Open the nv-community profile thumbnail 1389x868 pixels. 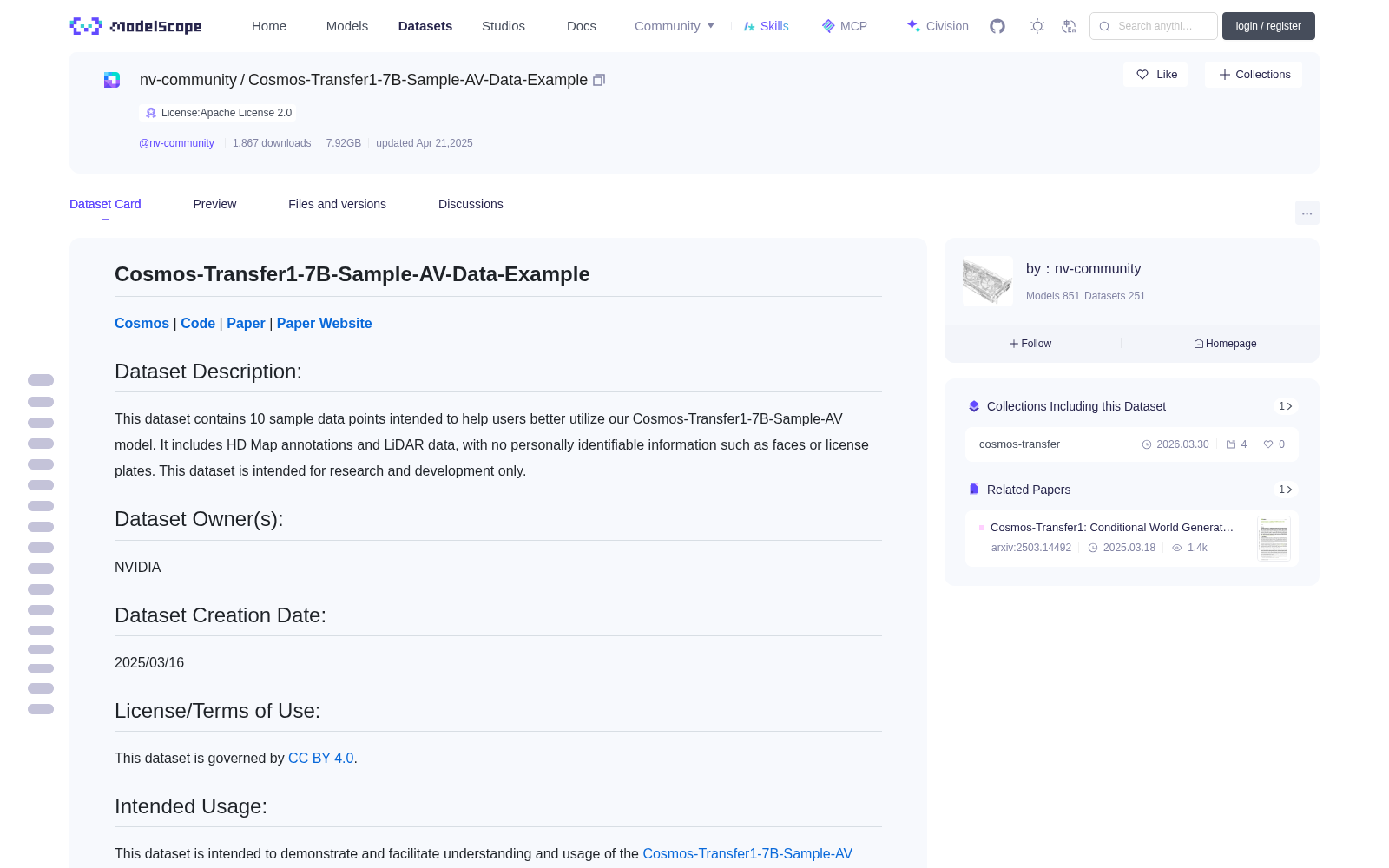pyautogui.click(x=988, y=281)
